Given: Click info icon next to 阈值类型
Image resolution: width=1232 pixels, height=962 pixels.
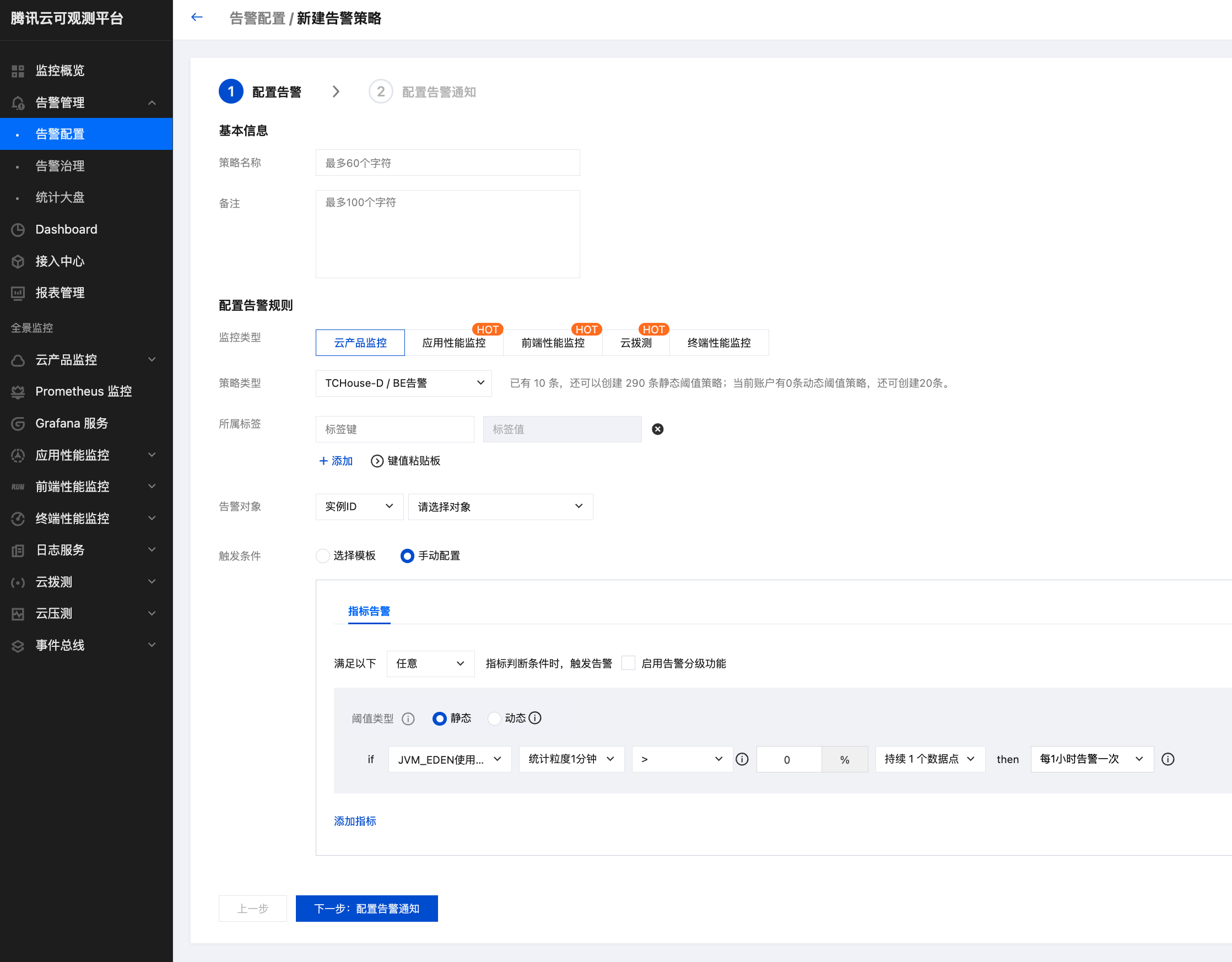Looking at the screenshot, I should point(408,719).
